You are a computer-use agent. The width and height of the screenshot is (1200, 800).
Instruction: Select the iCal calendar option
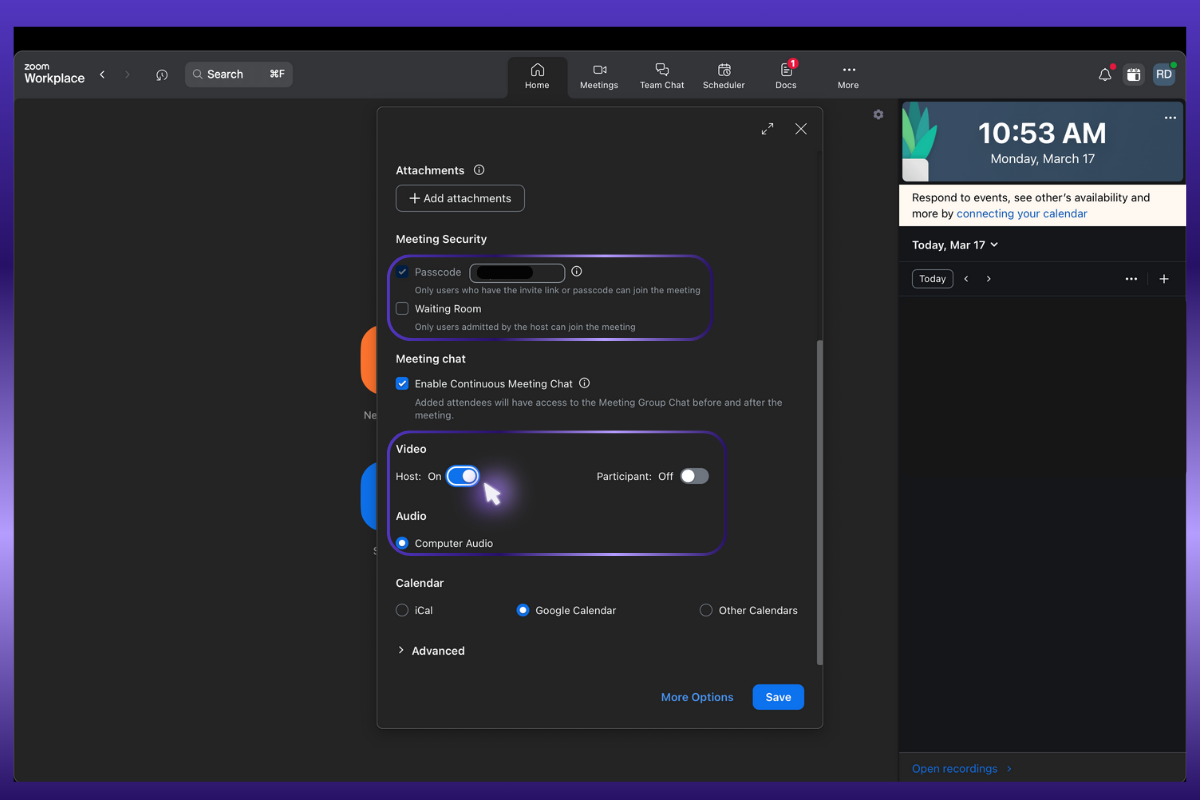(x=402, y=610)
